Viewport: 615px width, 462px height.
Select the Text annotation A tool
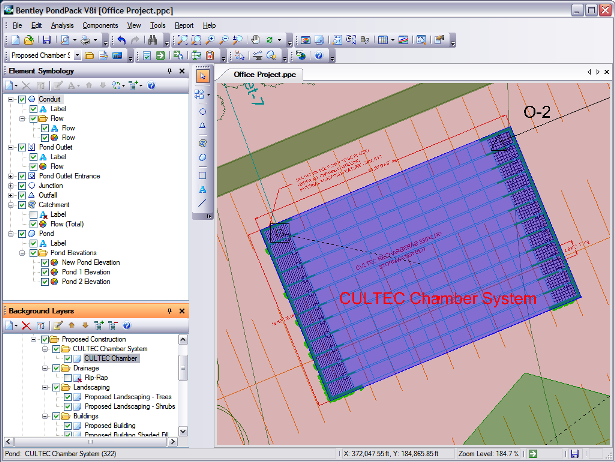202,190
